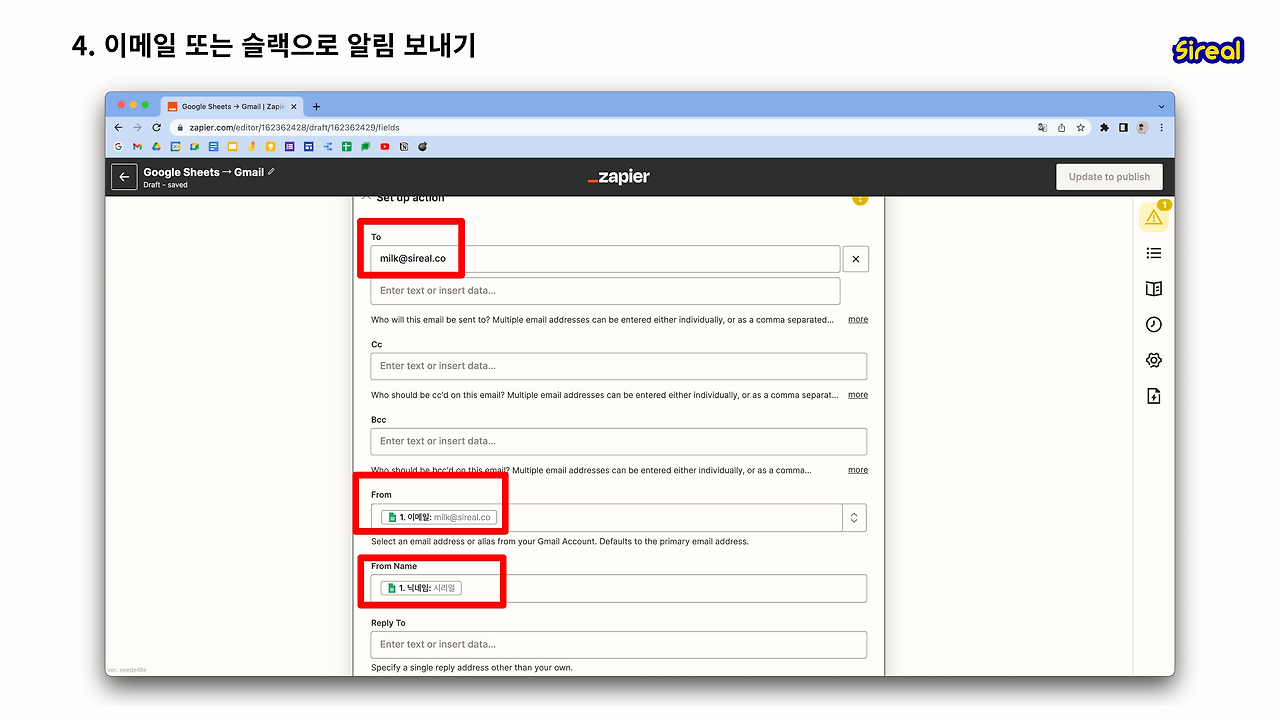Expand the From field dropdown arrows
This screenshot has height=720, width=1280.
click(x=854, y=518)
